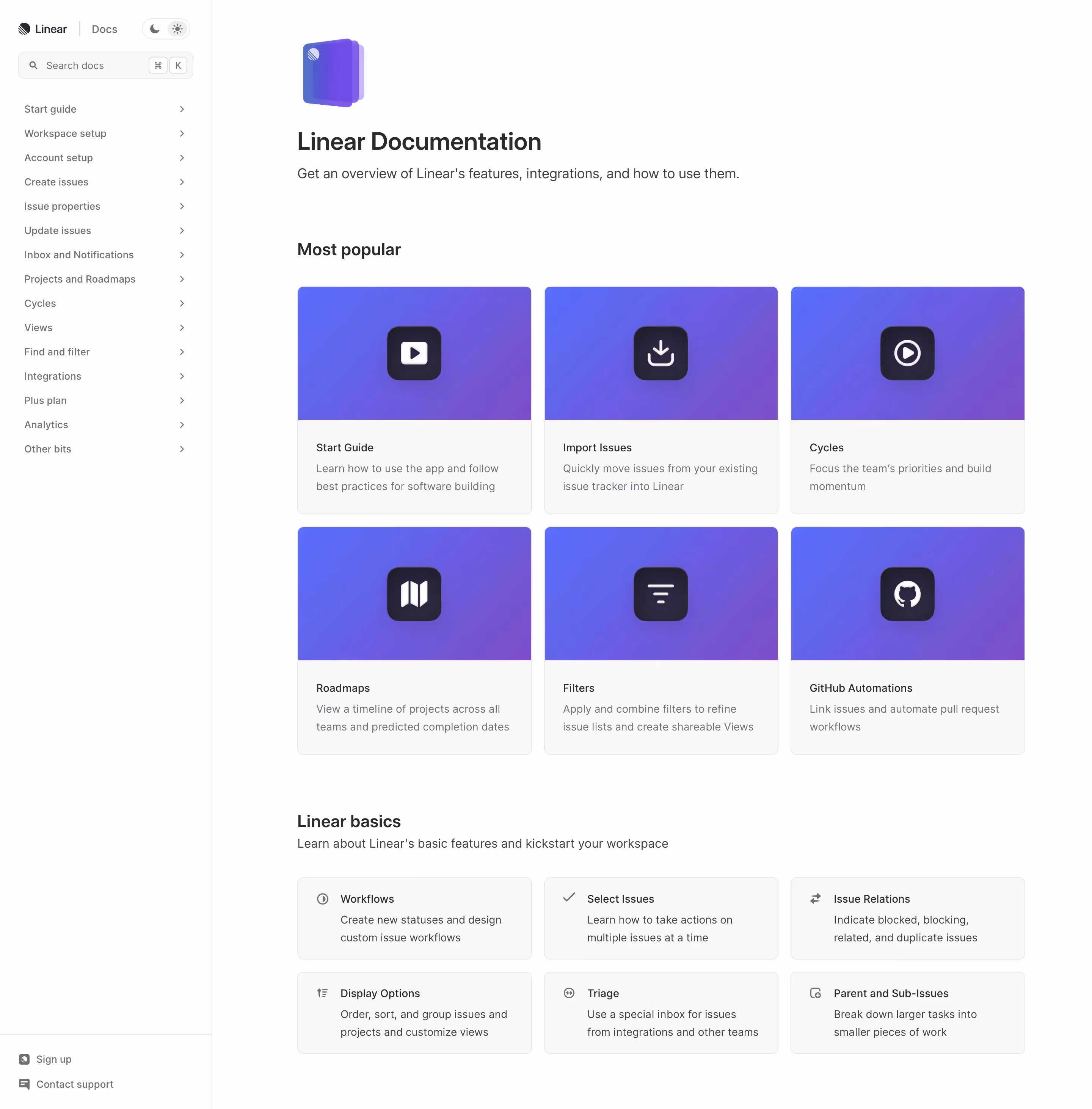Expand the Integrations sidebar section
1092x1109 pixels.
pyautogui.click(x=182, y=376)
